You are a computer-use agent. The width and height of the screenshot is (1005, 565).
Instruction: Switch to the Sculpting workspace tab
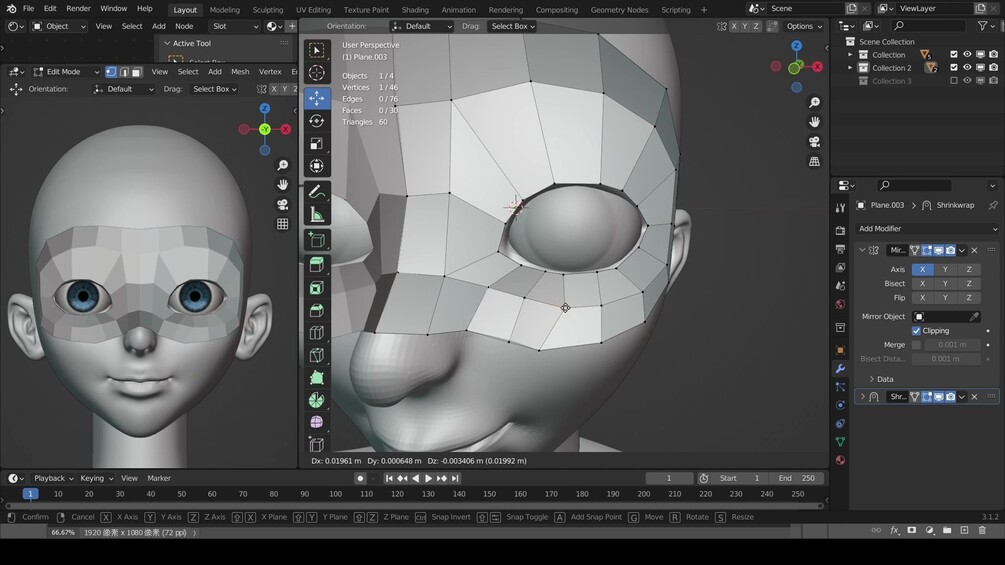pyautogui.click(x=267, y=10)
